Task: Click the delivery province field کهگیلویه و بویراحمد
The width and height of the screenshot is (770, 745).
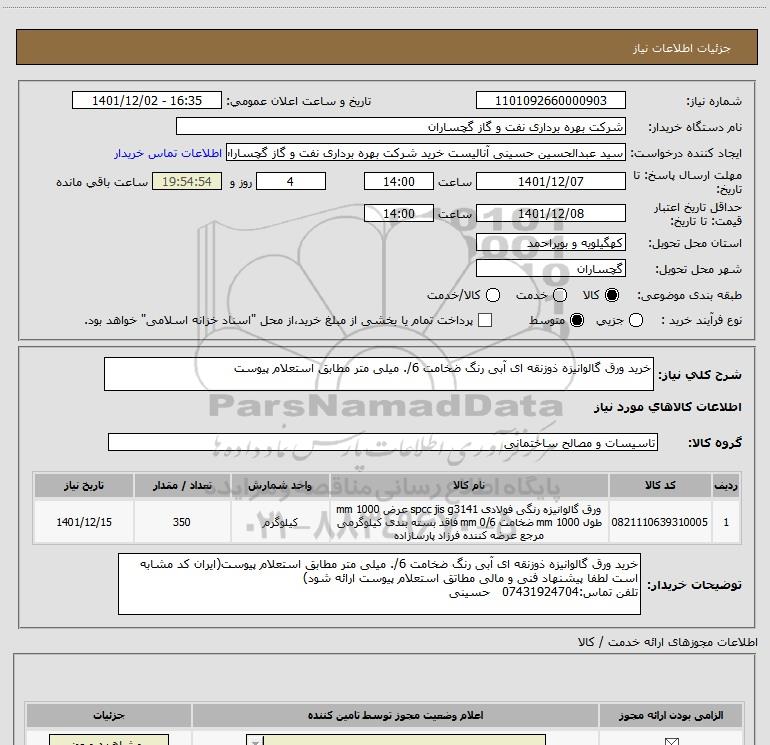Action: [x=550, y=243]
